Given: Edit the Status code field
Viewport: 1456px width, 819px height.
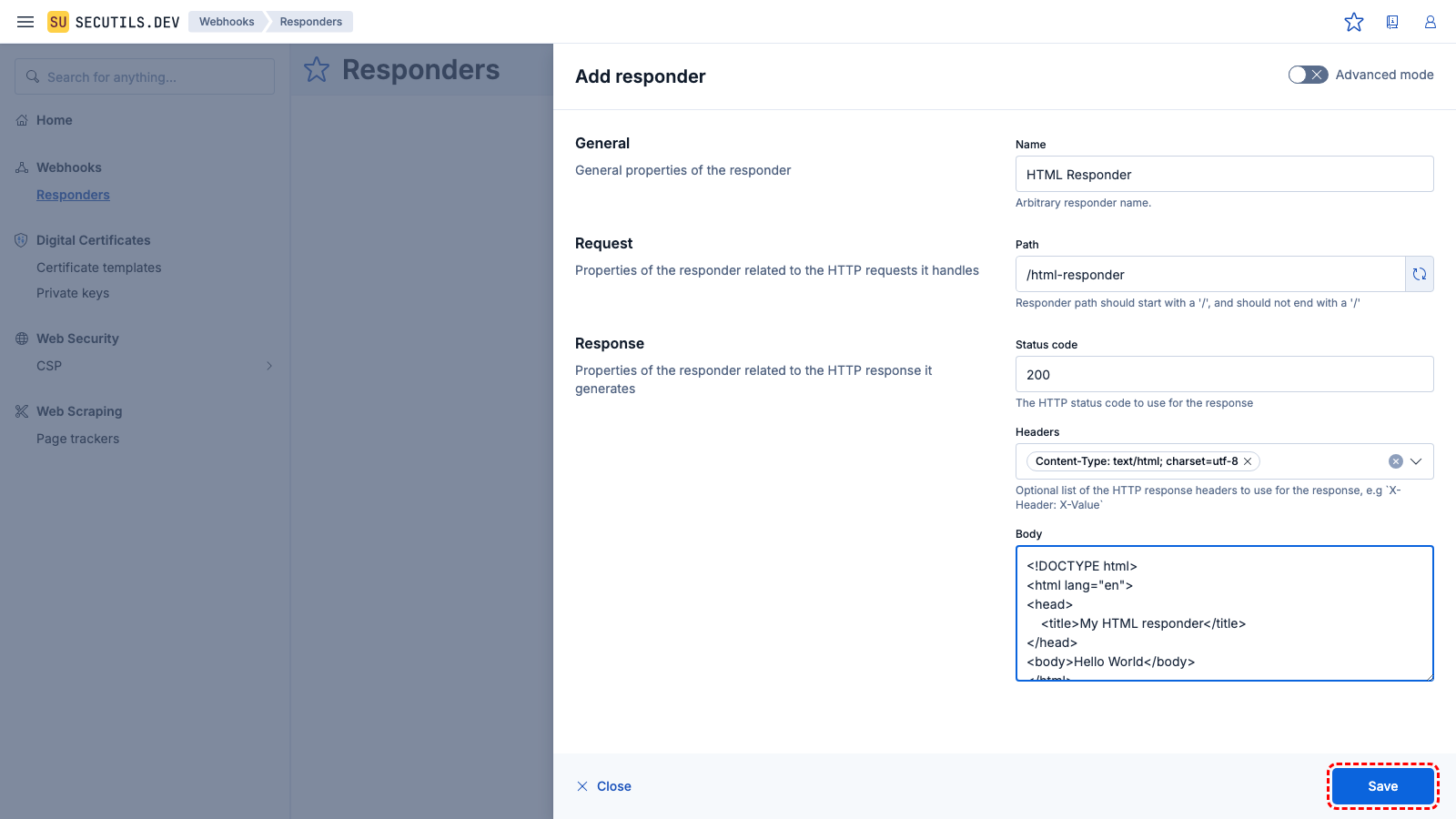Looking at the screenshot, I should [1224, 374].
